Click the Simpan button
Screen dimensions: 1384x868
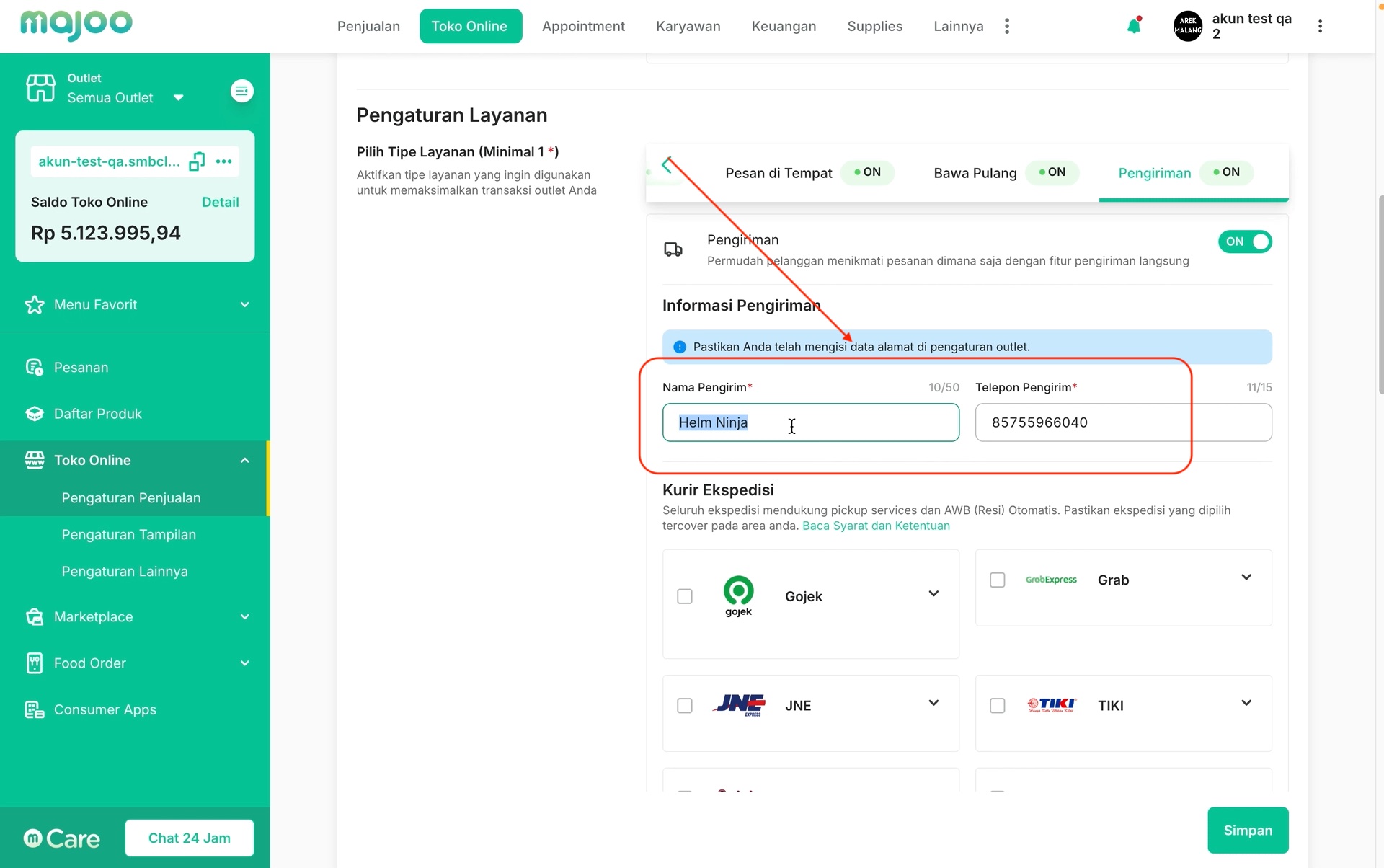point(1248,830)
